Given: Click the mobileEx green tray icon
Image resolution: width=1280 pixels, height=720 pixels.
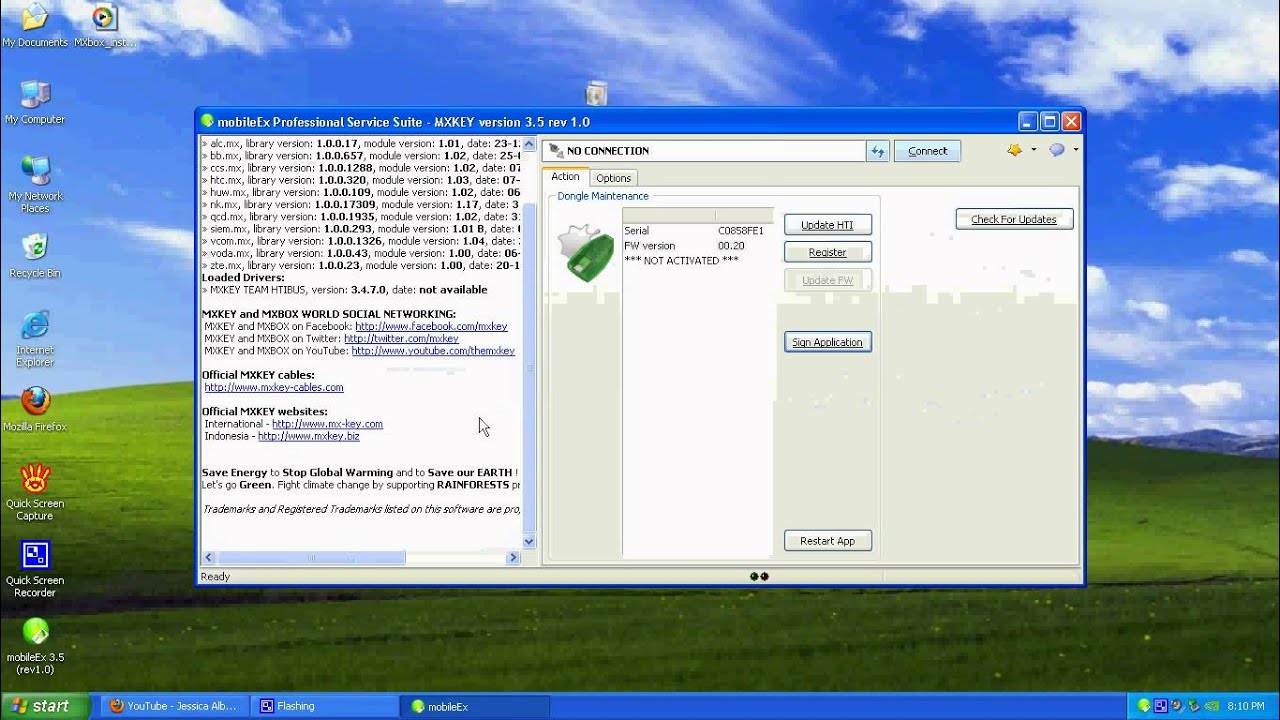Looking at the screenshot, I should 1143,706.
